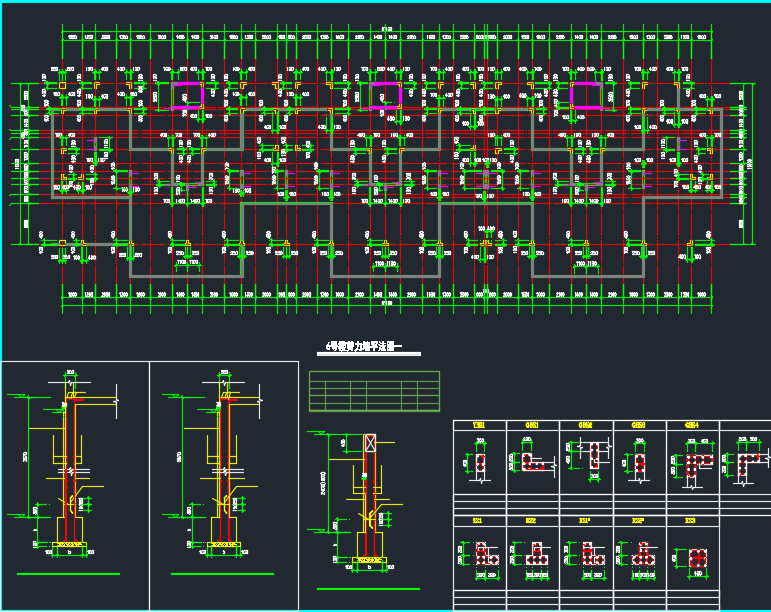
Task: Select the drawing title text 6号楼剪力墙平法图一
Action: pyautogui.click(x=364, y=346)
